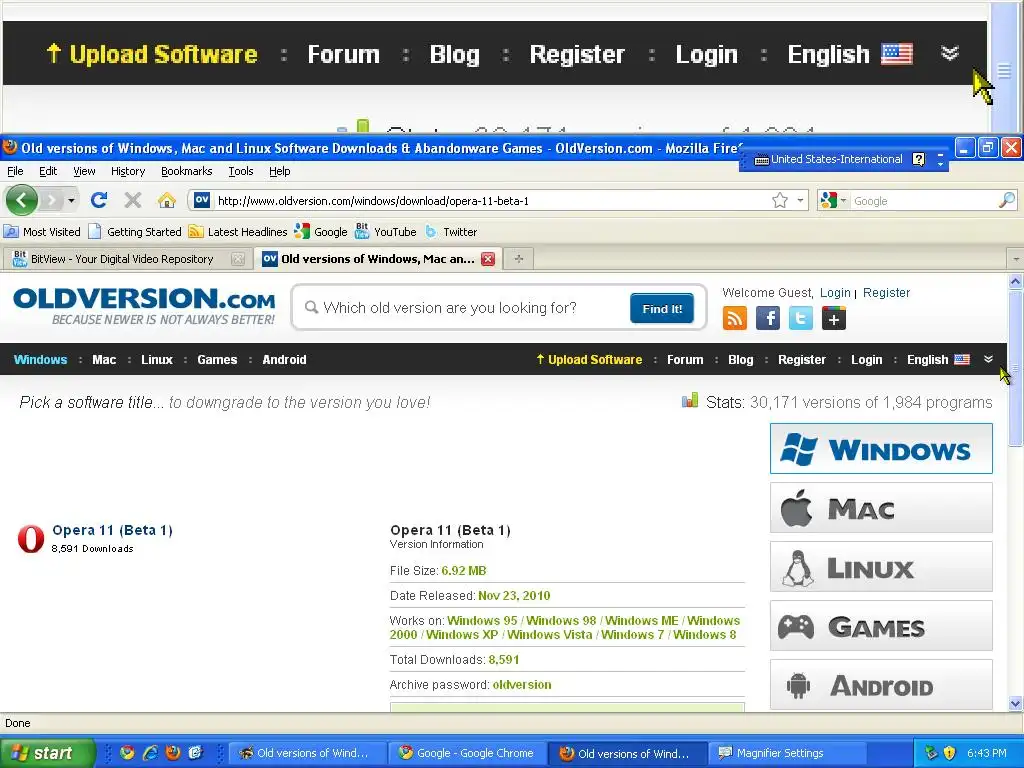This screenshot has width=1024, height=768.
Task: Click the OldVersion.com logo
Action: (144, 306)
